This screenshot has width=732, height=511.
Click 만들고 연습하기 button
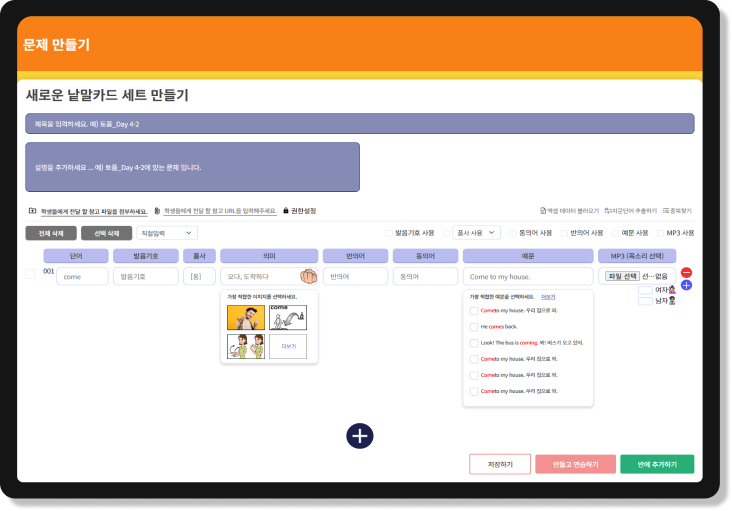(575, 464)
